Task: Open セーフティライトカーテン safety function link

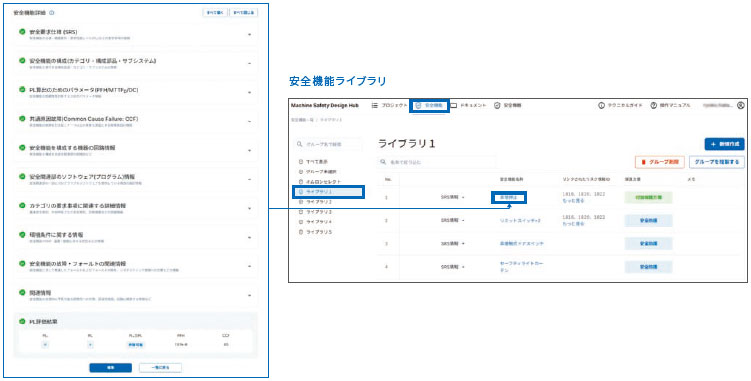Action: coord(521,267)
